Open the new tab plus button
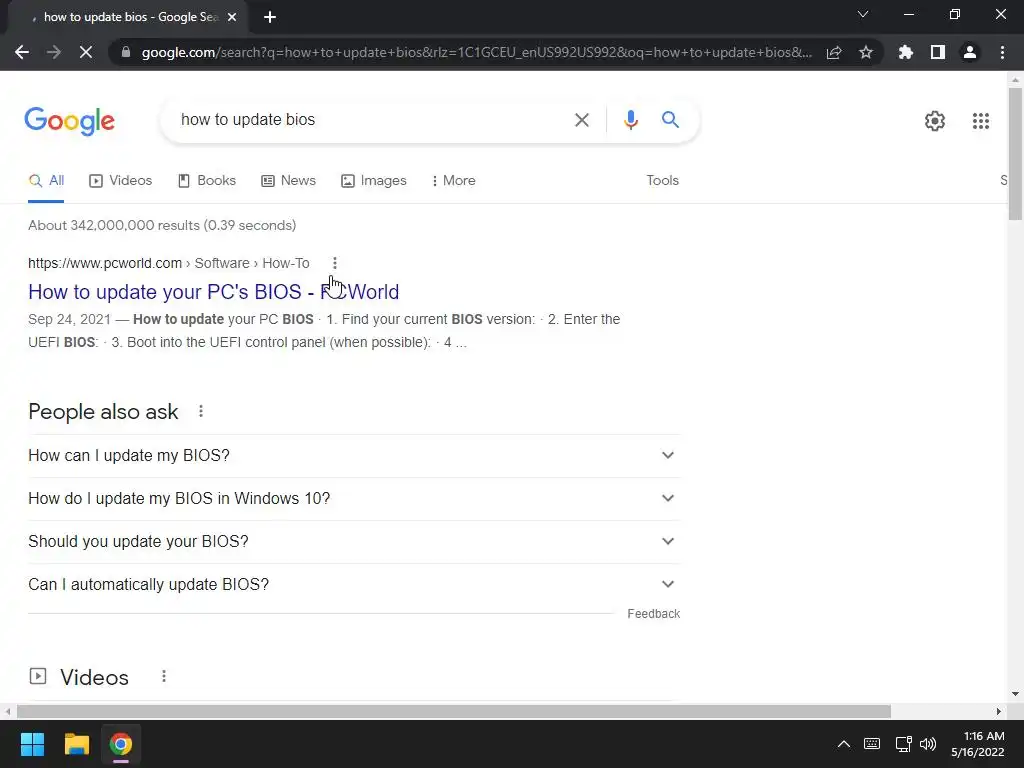This screenshot has width=1024, height=768. 270,18
